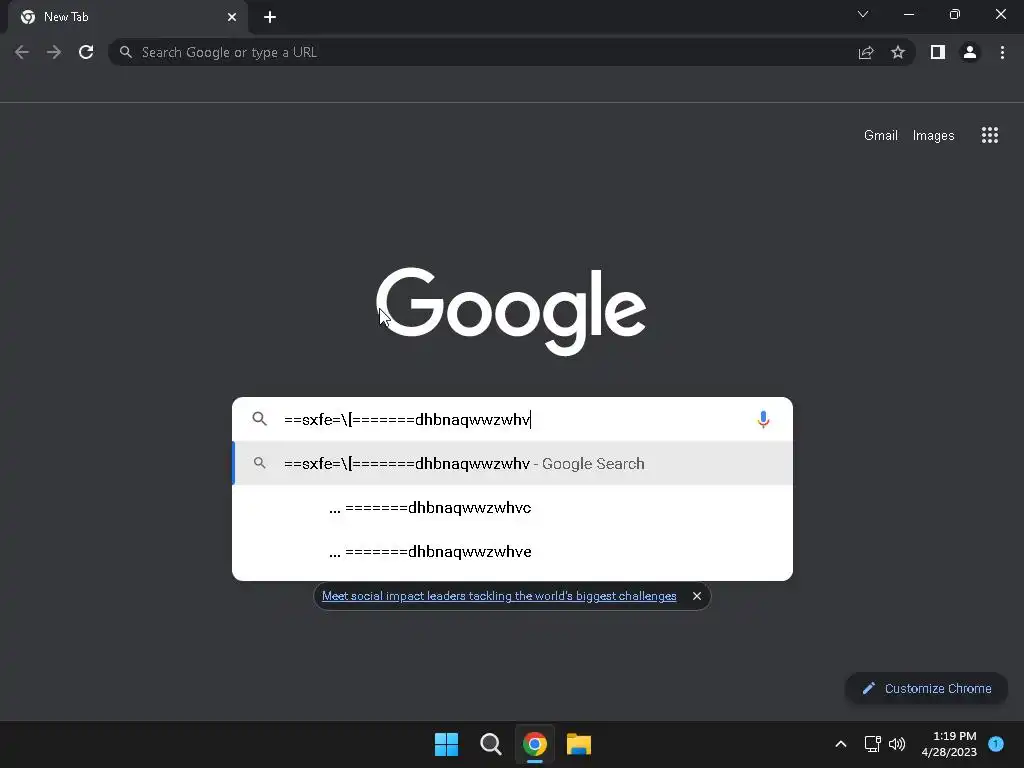Open the clock showing 1:19 PM
The image size is (1024, 768).
(x=949, y=744)
